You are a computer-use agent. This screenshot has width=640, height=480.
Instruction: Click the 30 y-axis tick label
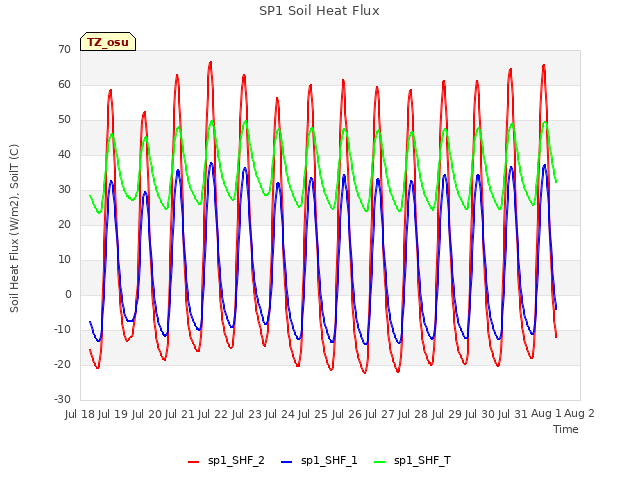click(64, 189)
